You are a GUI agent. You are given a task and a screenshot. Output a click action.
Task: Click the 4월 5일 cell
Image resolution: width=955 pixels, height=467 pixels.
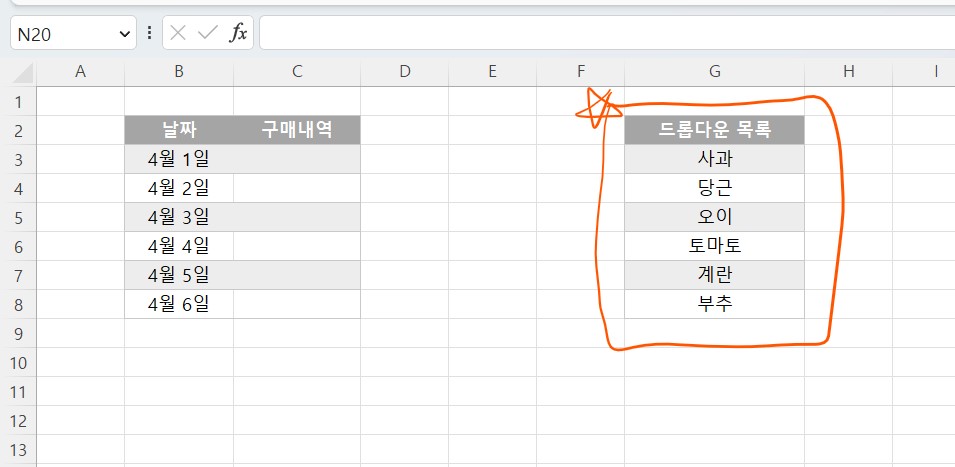coord(179,275)
